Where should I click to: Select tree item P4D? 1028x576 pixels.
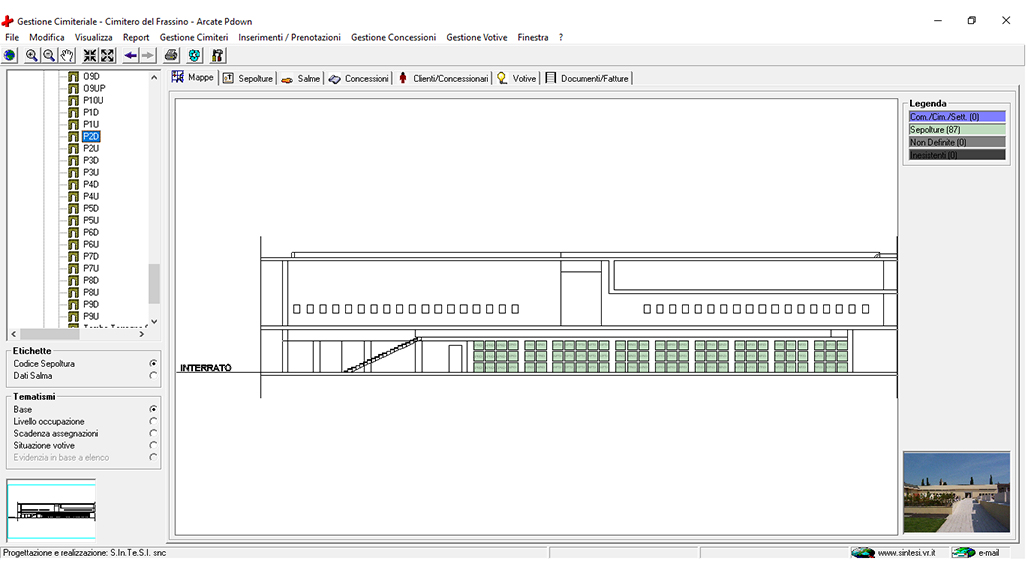click(x=91, y=185)
